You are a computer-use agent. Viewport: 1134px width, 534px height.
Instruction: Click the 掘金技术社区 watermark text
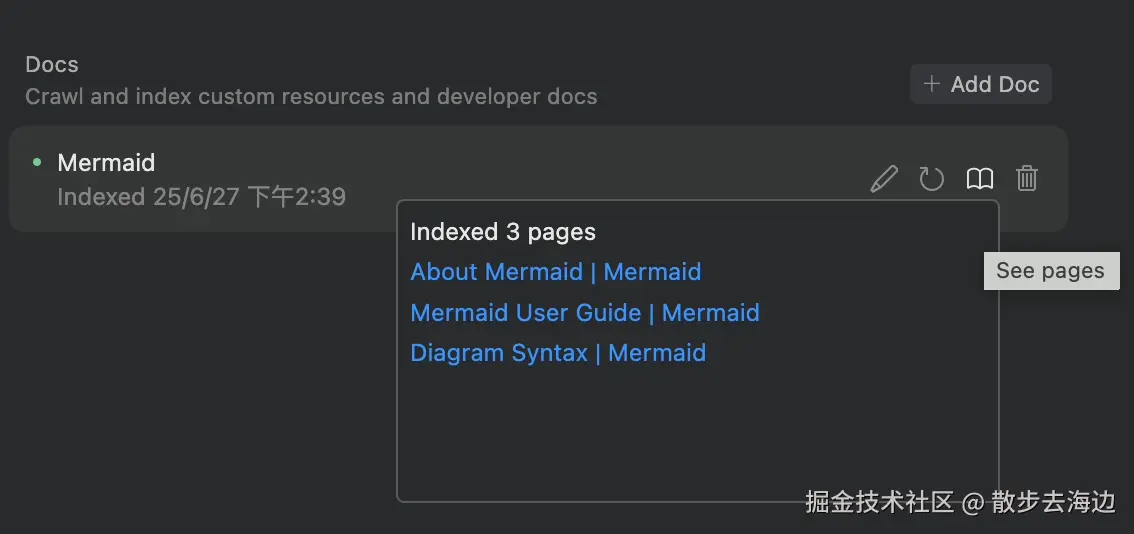click(880, 502)
